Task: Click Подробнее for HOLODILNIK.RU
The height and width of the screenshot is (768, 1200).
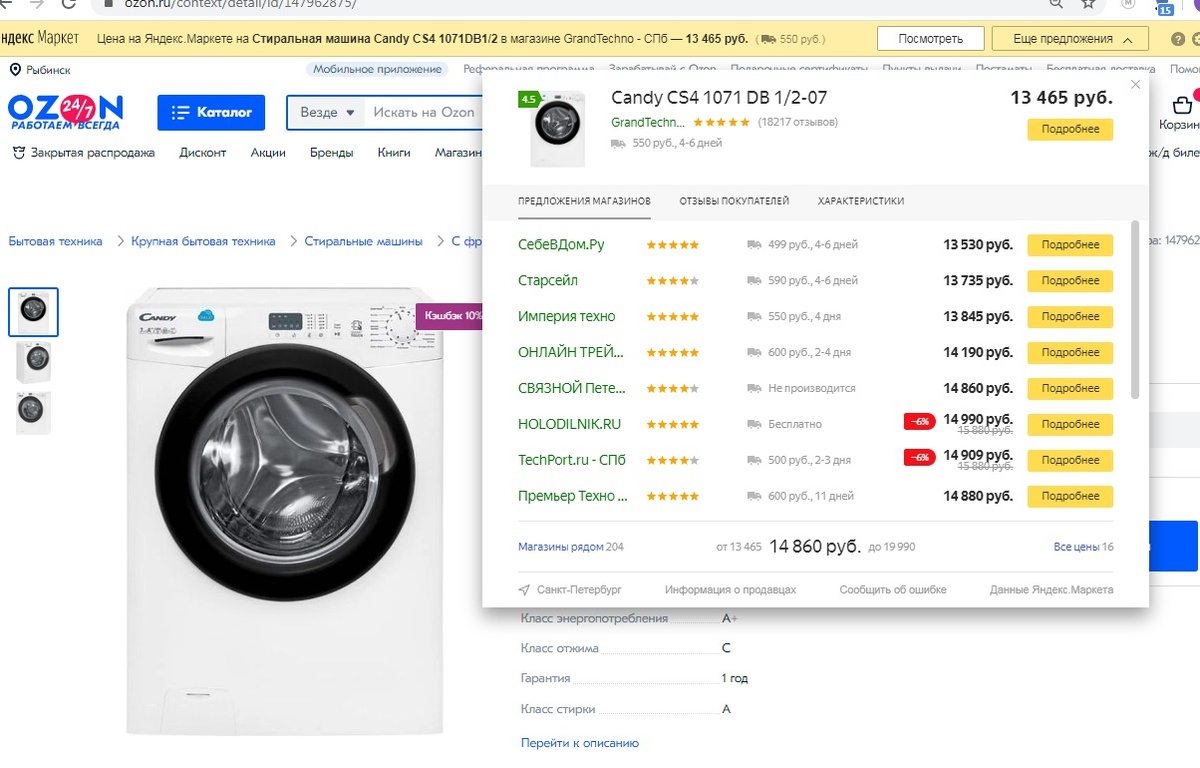Action: (x=1070, y=425)
